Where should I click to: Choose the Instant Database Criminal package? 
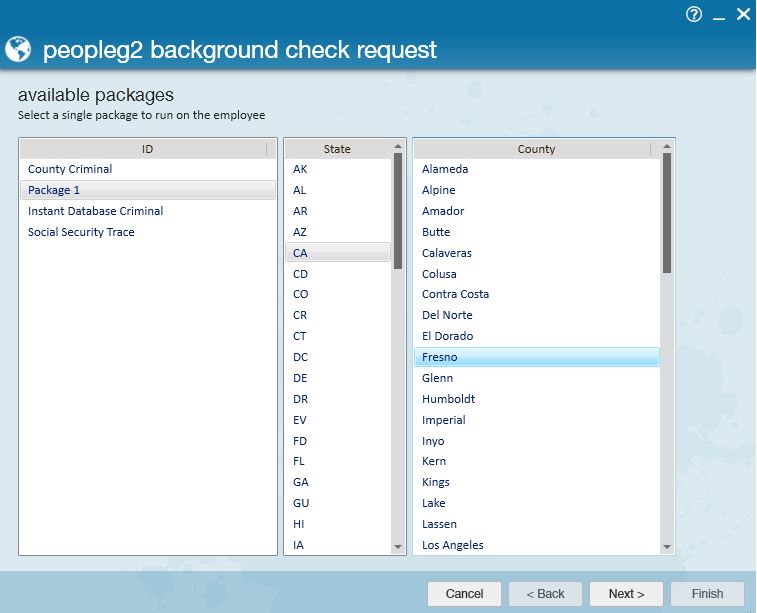click(148, 211)
